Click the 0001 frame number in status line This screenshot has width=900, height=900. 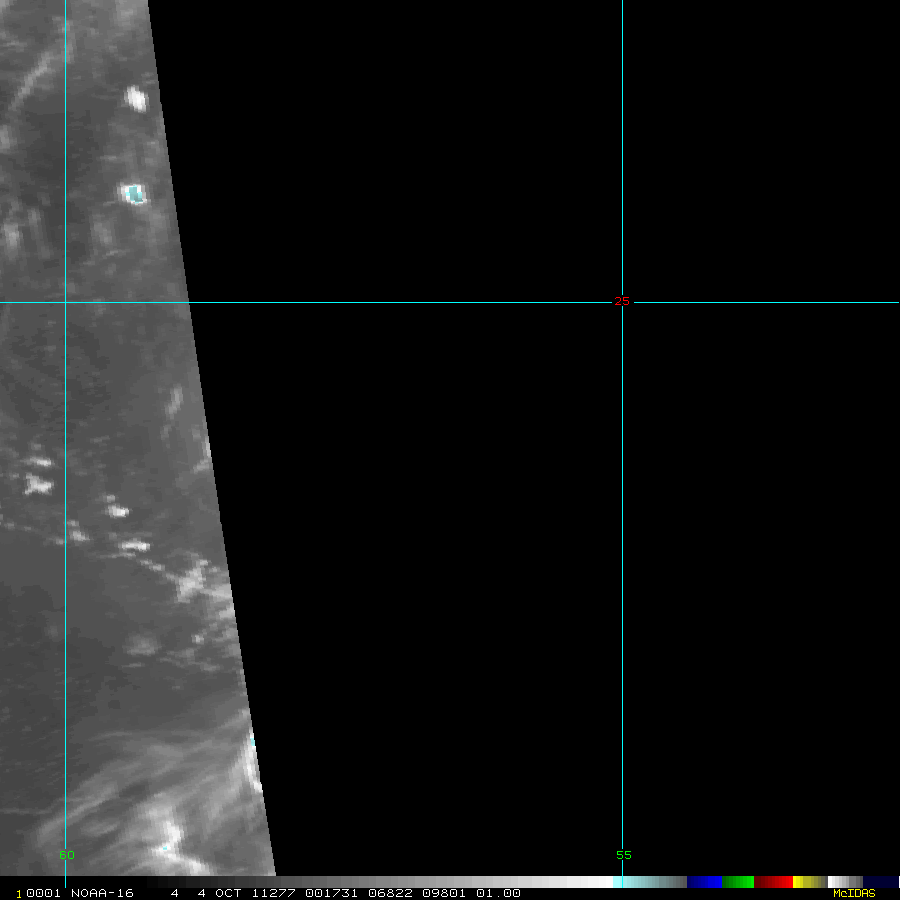click(x=39, y=893)
